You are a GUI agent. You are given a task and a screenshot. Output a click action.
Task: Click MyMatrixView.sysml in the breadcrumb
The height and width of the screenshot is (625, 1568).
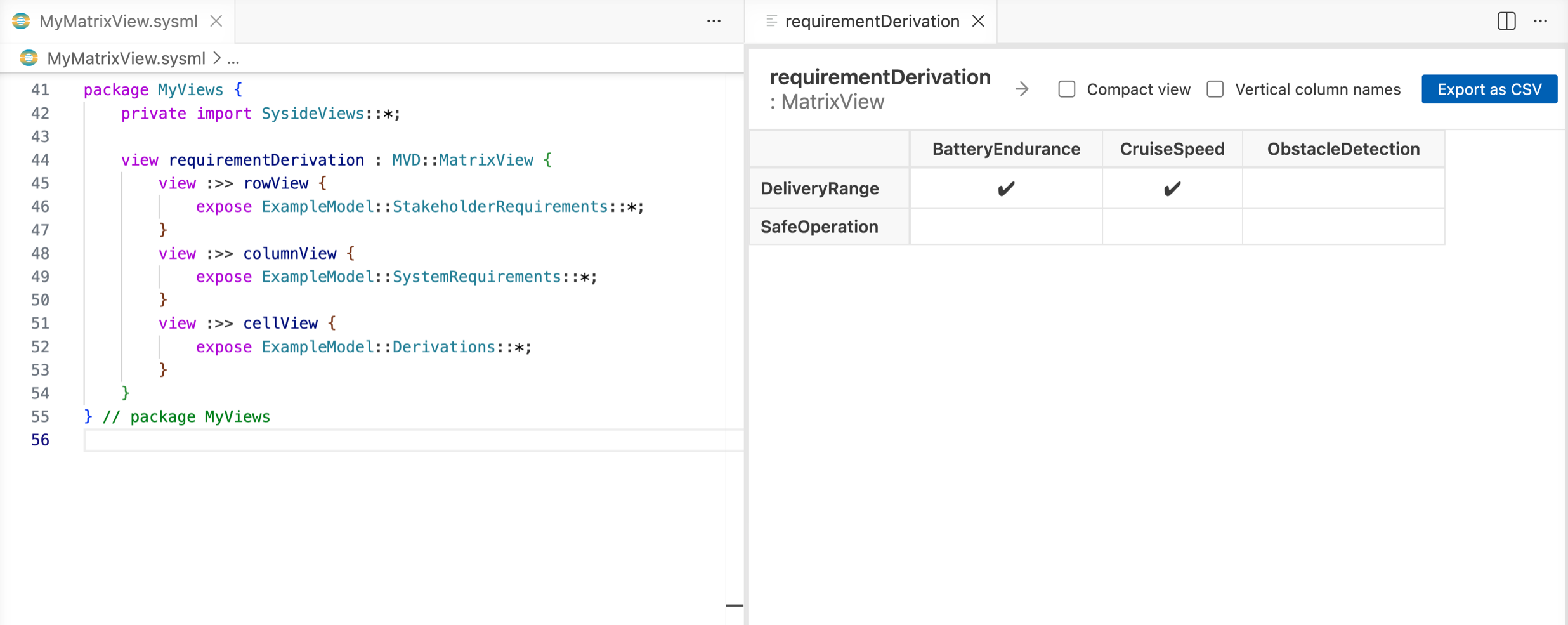[126, 58]
